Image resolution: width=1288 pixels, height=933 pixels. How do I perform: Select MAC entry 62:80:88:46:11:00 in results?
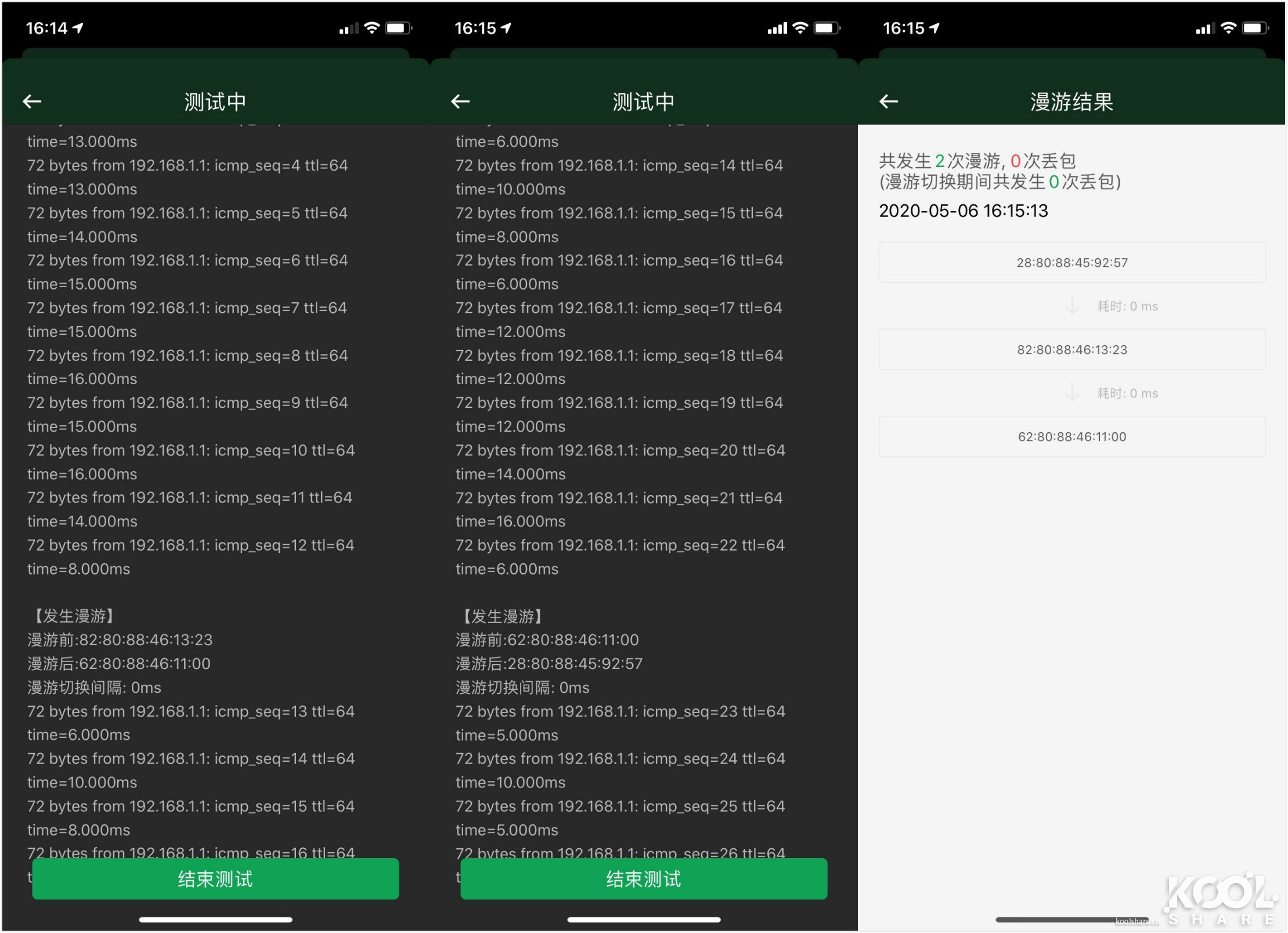click(x=1072, y=437)
